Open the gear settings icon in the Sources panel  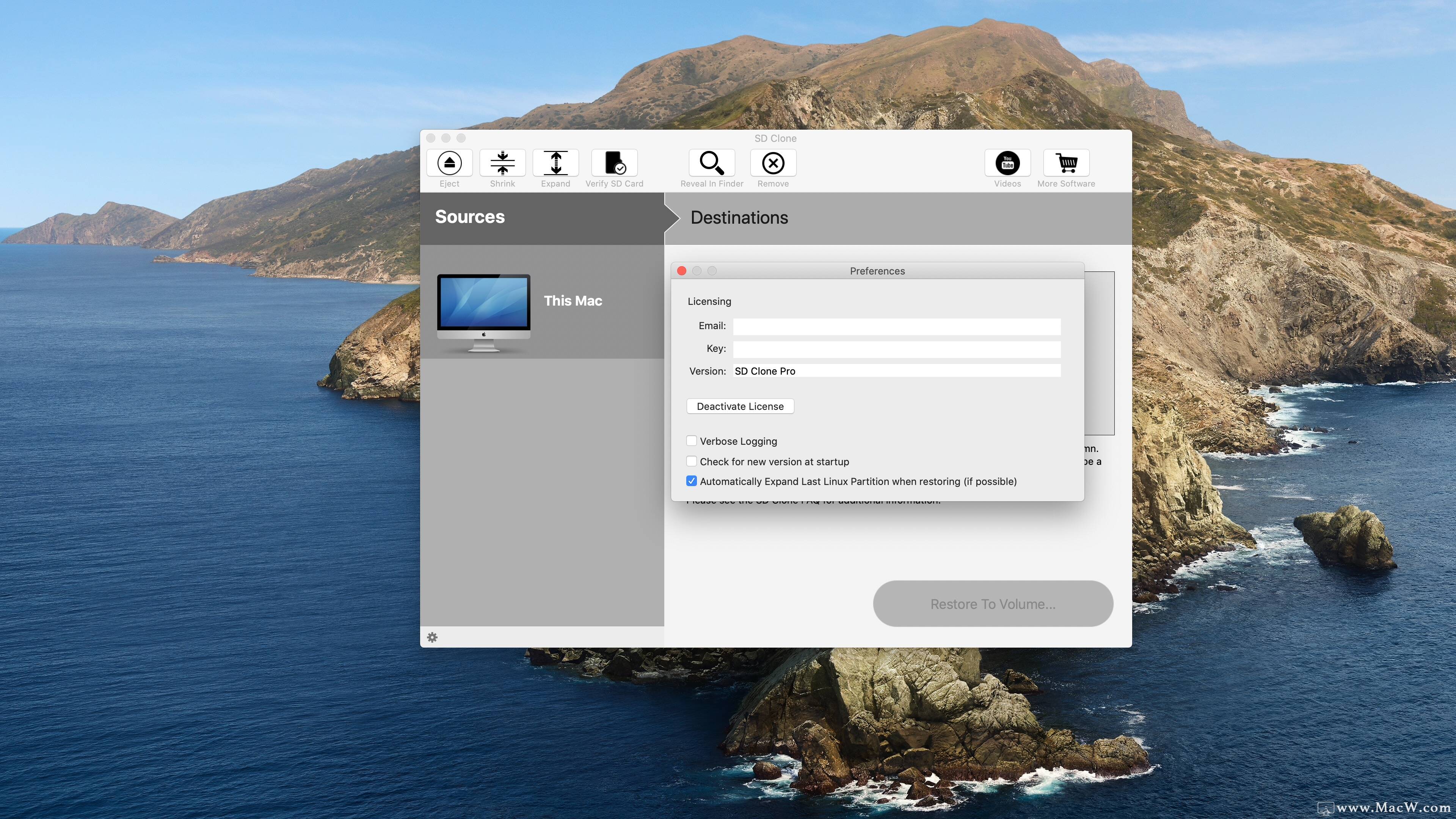(x=432, y=637)
